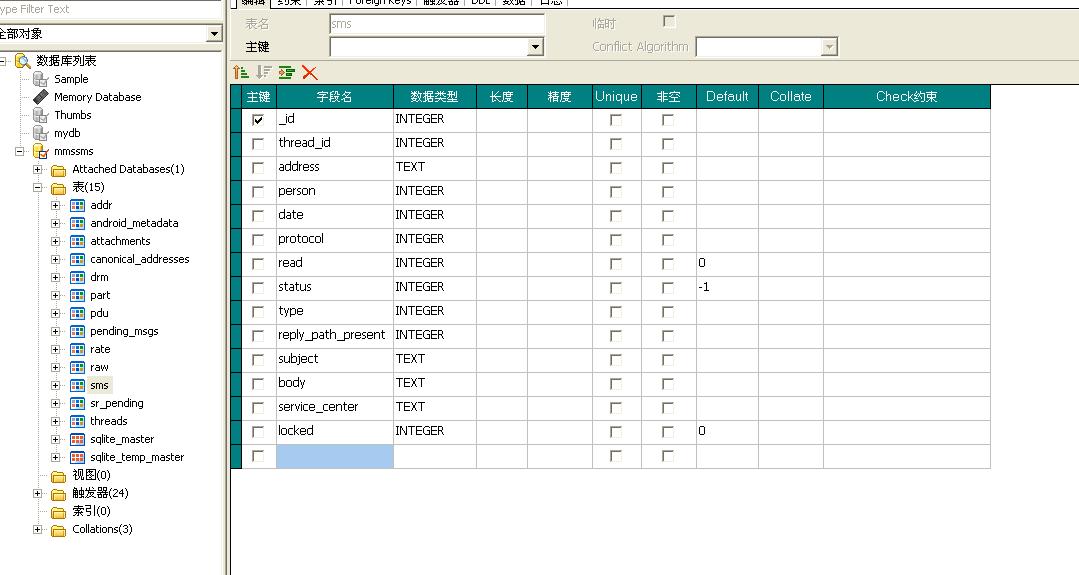
Task: Click the move field down icon
Action: 264,72
